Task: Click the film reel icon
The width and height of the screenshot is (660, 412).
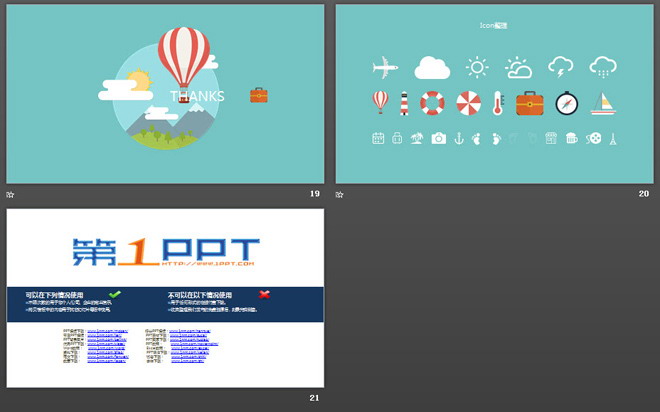Action: pos(593,138)
